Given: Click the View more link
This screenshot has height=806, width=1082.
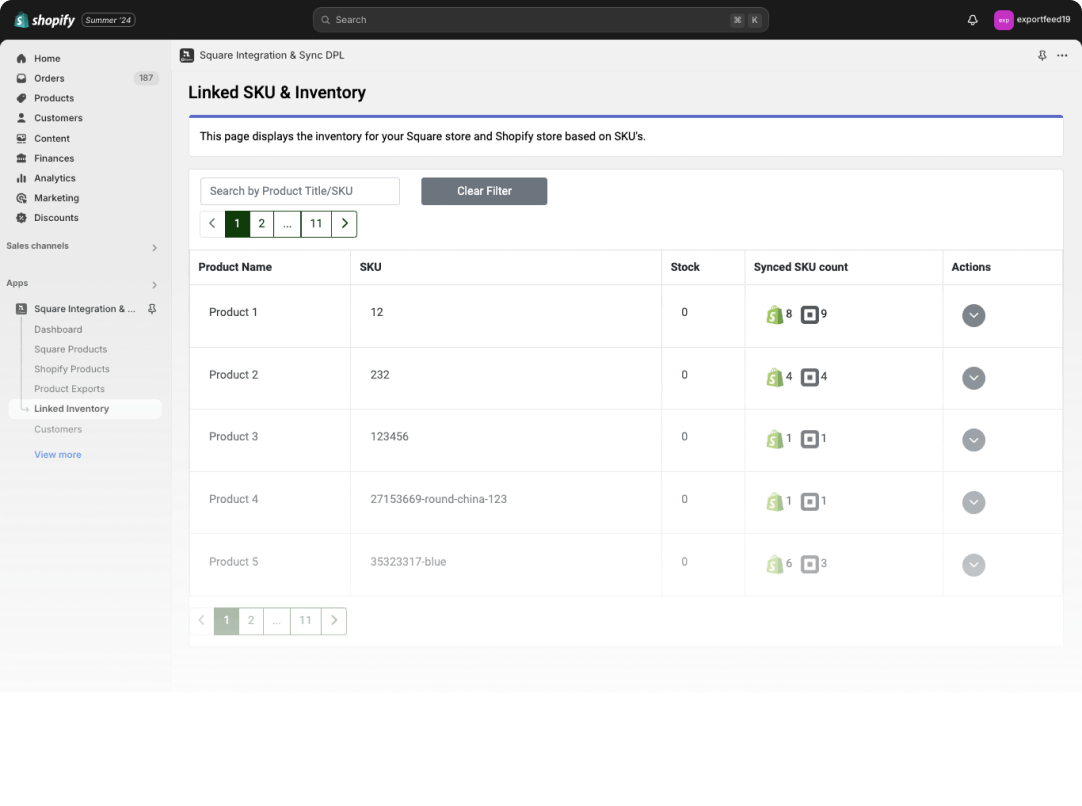Looking at the screenshot, I should pyautogui.click(x=57, y=454).
